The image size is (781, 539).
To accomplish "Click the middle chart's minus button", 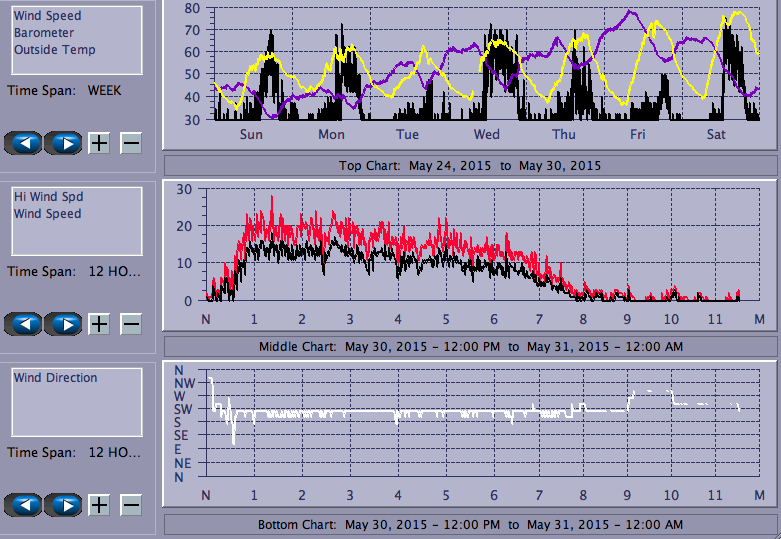I will (x=131, y=324).
